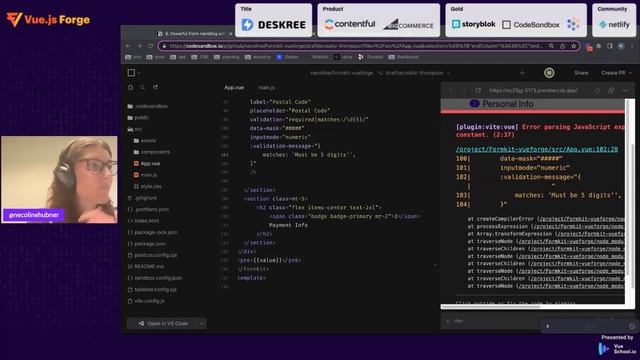Bookmark this page with the star icon

573,46
